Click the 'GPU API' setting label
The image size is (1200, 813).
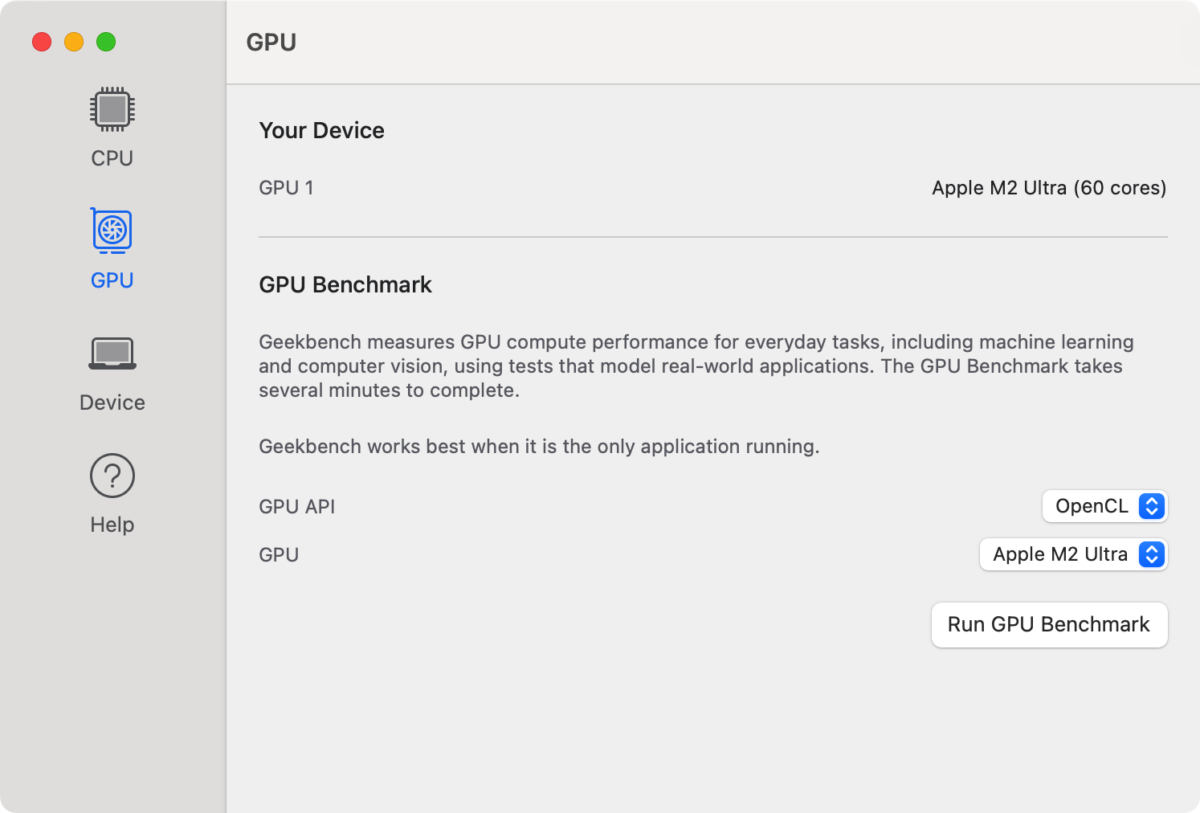297,507
